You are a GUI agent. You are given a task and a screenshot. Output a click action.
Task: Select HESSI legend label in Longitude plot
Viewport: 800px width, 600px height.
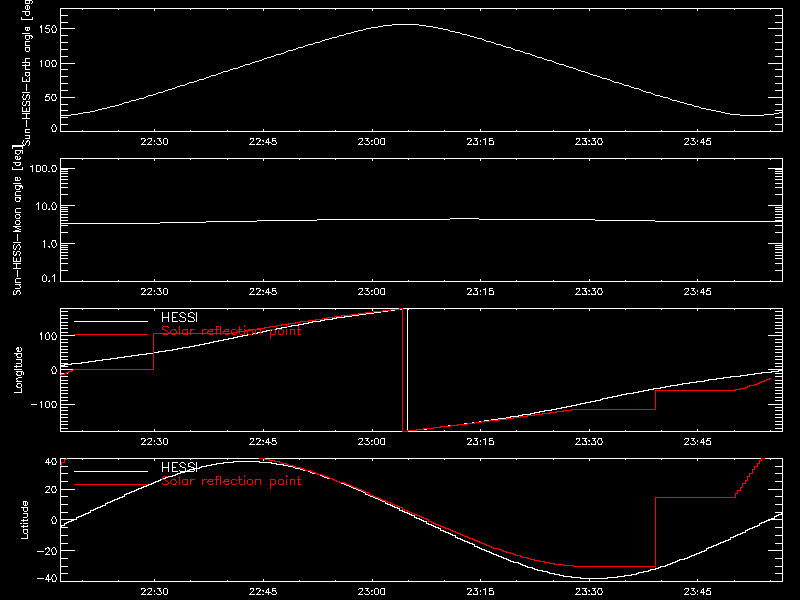[x=179, y=317]
